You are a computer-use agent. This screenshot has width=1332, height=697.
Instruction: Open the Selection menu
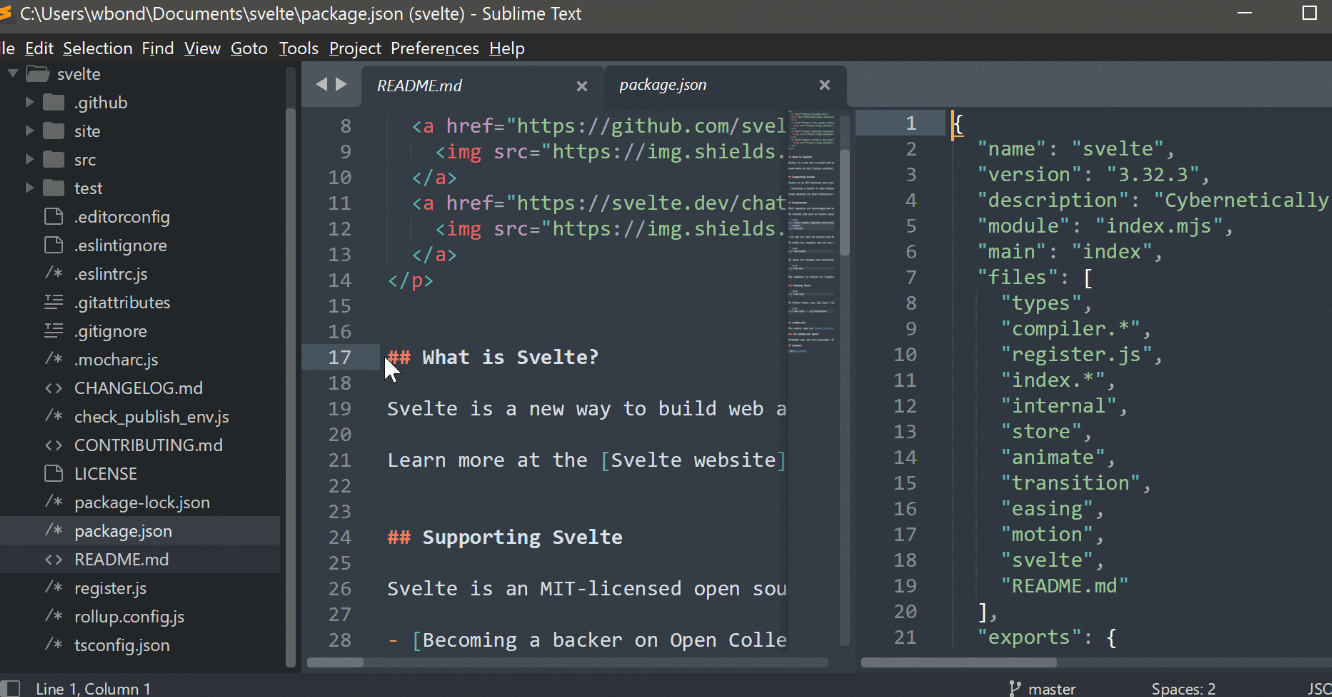98,48
